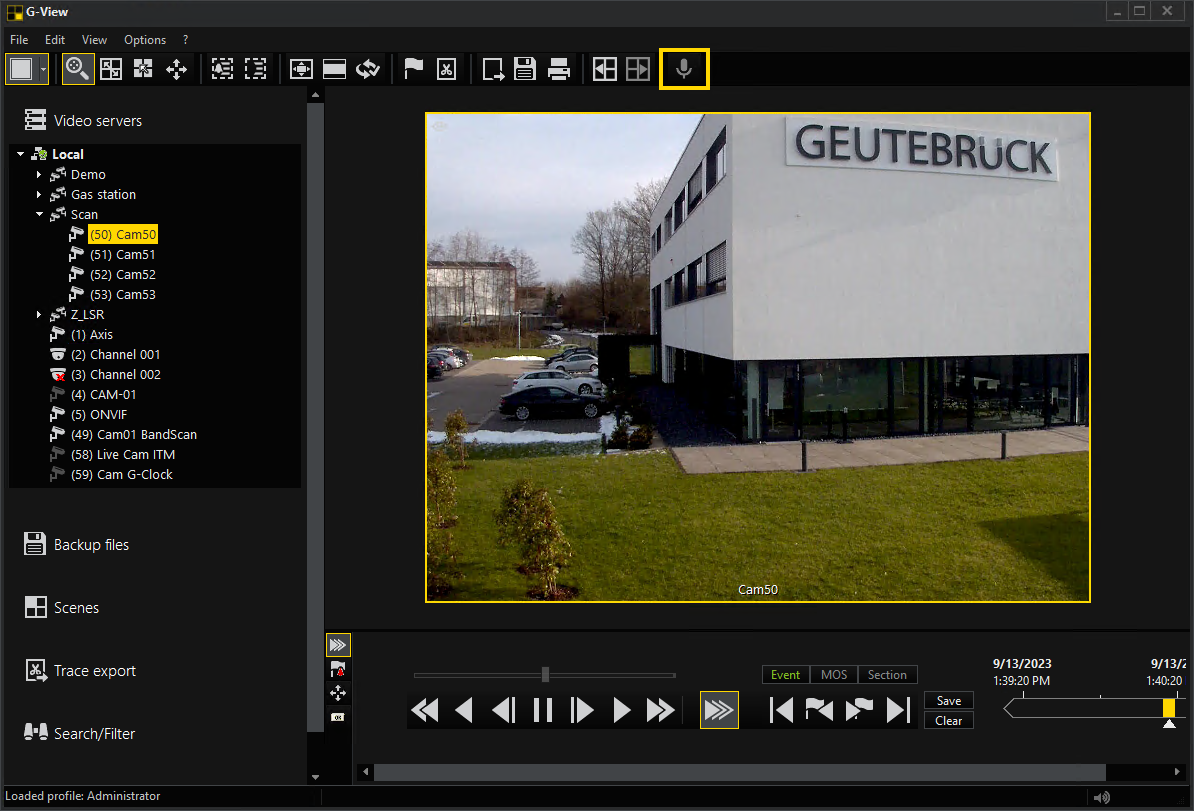Open the File menu

(19, 40)
